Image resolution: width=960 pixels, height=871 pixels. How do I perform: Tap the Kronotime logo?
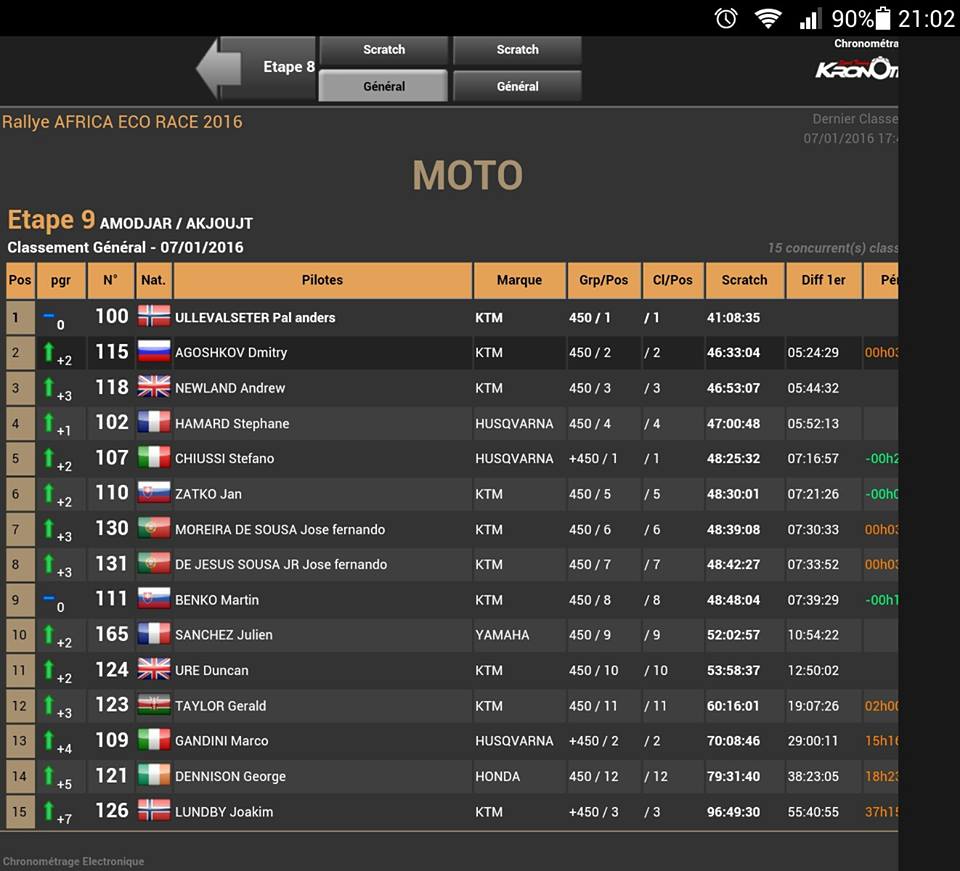pyautogui.click(x=856, y=67)
